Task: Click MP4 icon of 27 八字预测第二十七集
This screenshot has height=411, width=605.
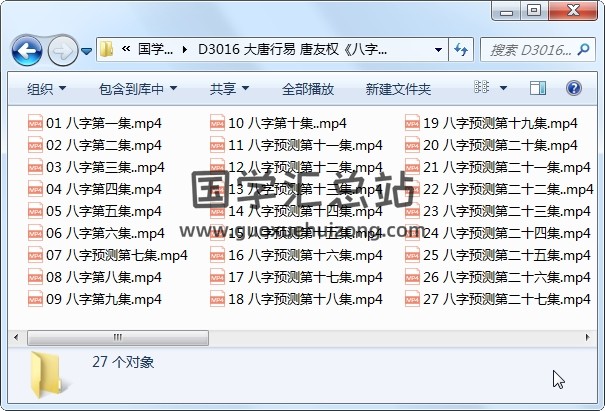Action: click(x=412, y=299)
